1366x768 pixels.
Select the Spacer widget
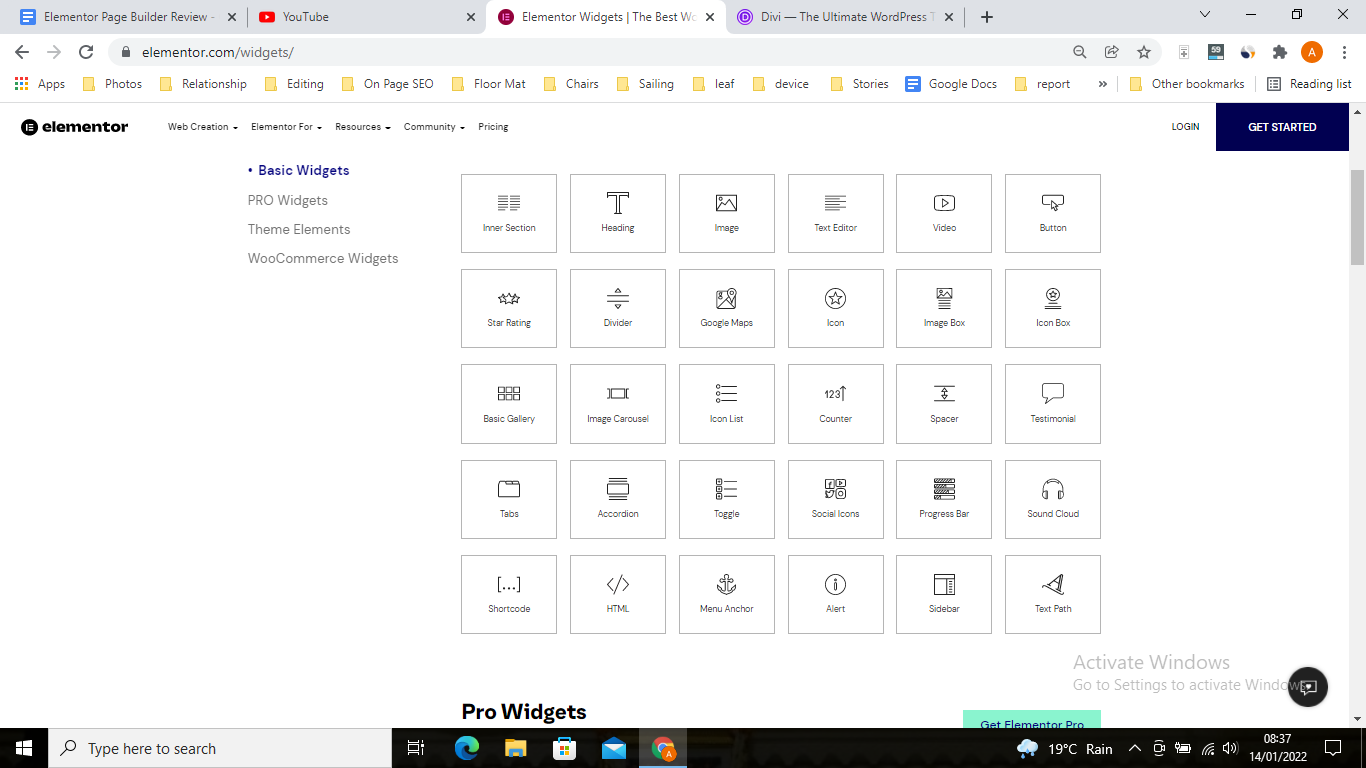point(944,404)
